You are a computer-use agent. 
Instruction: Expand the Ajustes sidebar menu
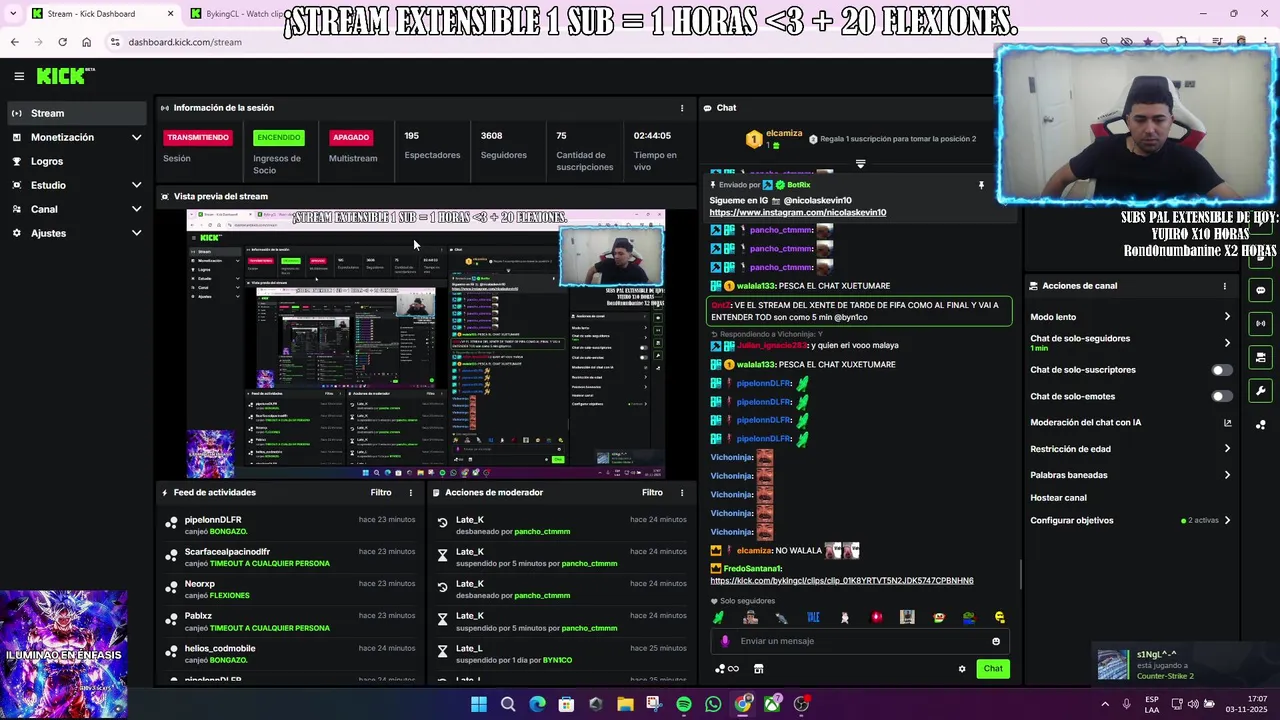75,233
